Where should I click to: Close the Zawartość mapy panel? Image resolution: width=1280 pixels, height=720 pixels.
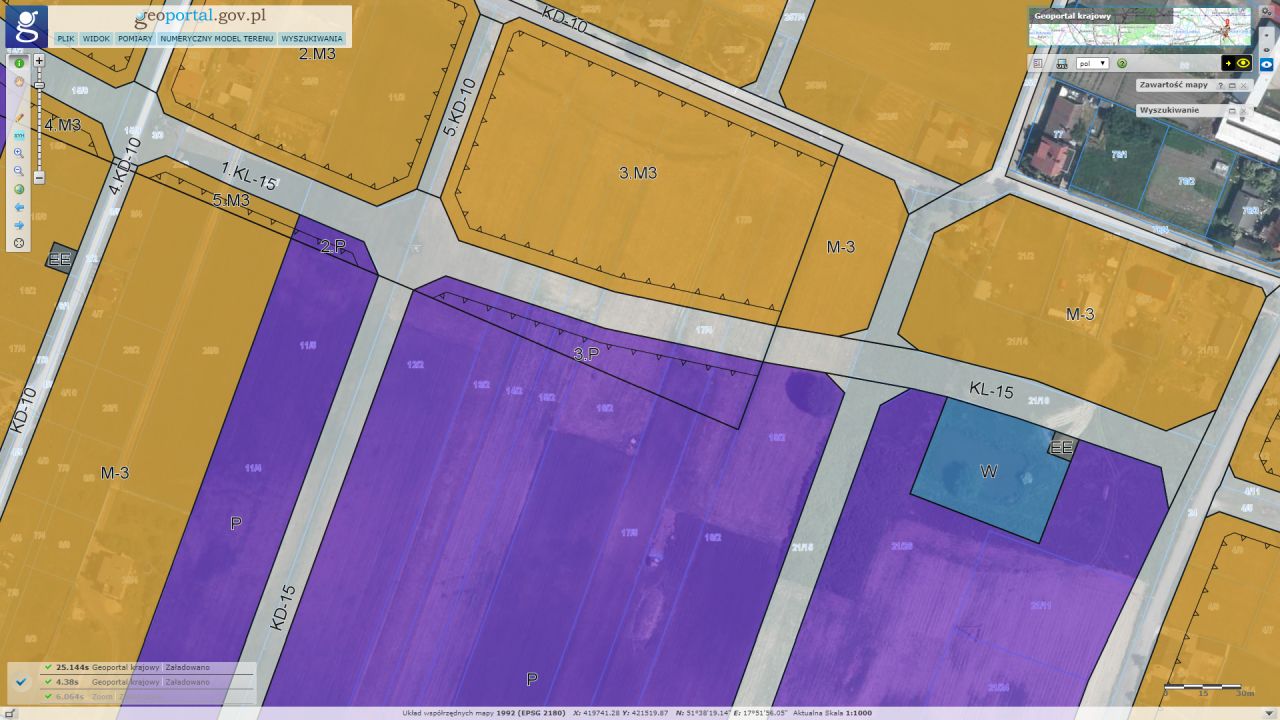click(1243, 86)
